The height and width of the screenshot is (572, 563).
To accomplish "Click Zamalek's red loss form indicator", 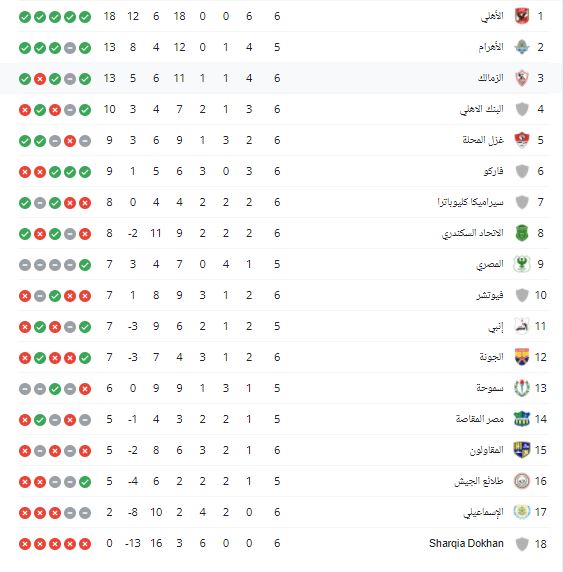I will click(40, 78).
